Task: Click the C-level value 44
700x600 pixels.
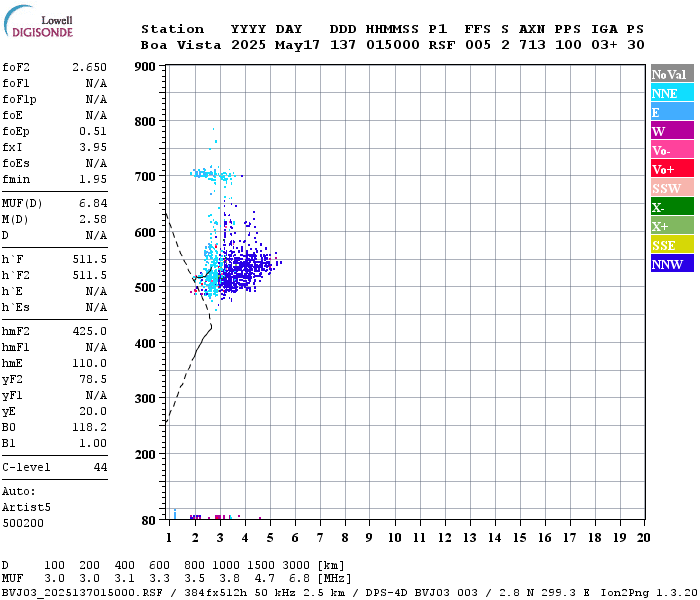Action: (100, 467)
